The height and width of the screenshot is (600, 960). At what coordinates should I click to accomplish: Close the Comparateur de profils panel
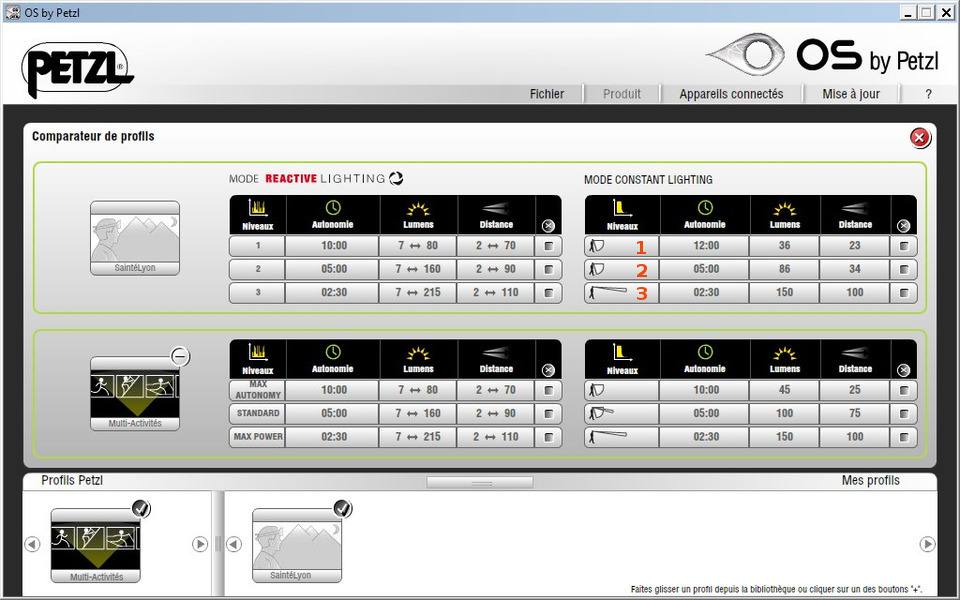click(x=919, y=138)
